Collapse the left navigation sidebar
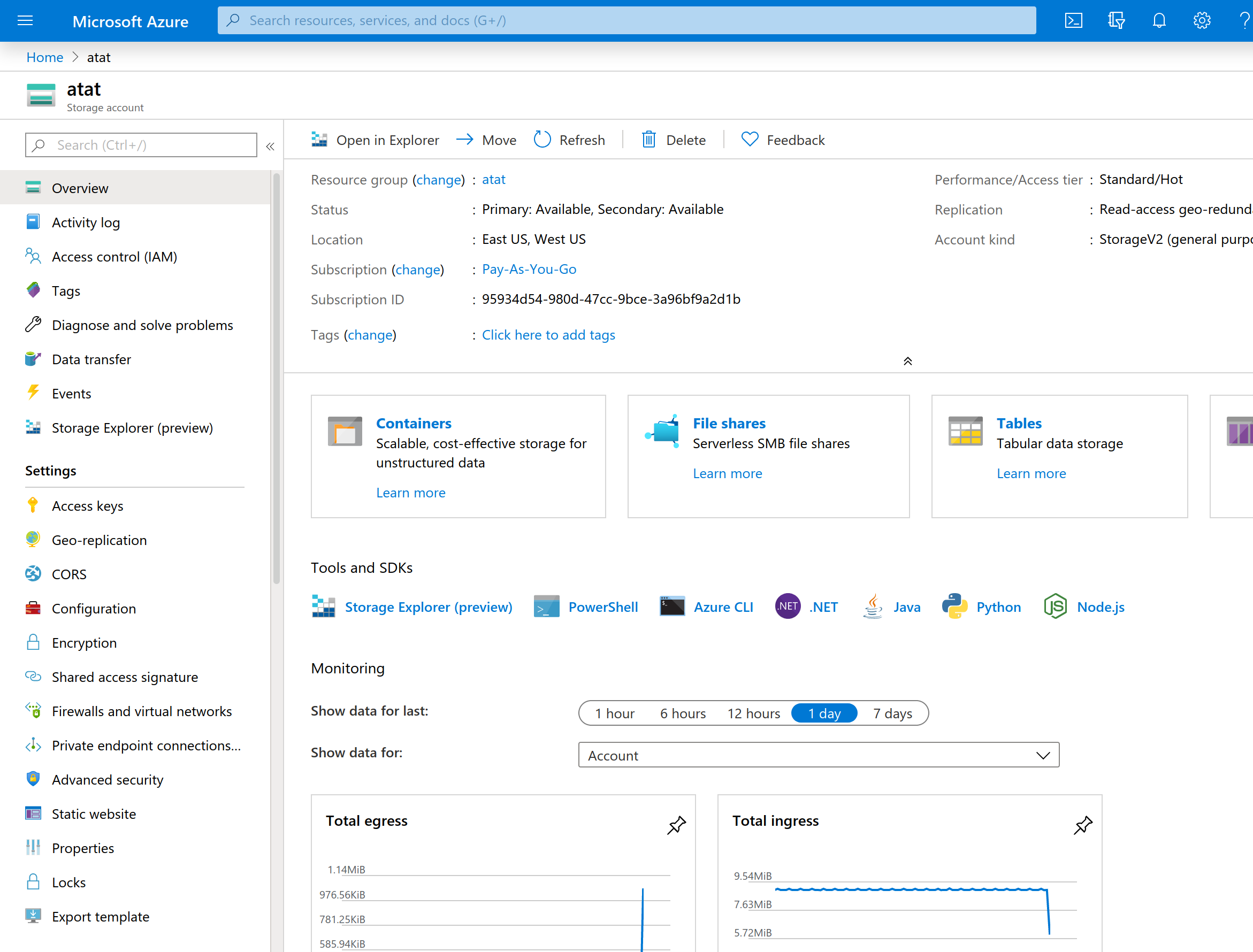This screenshot has height=952, width=1253. (x=270, y=145)
